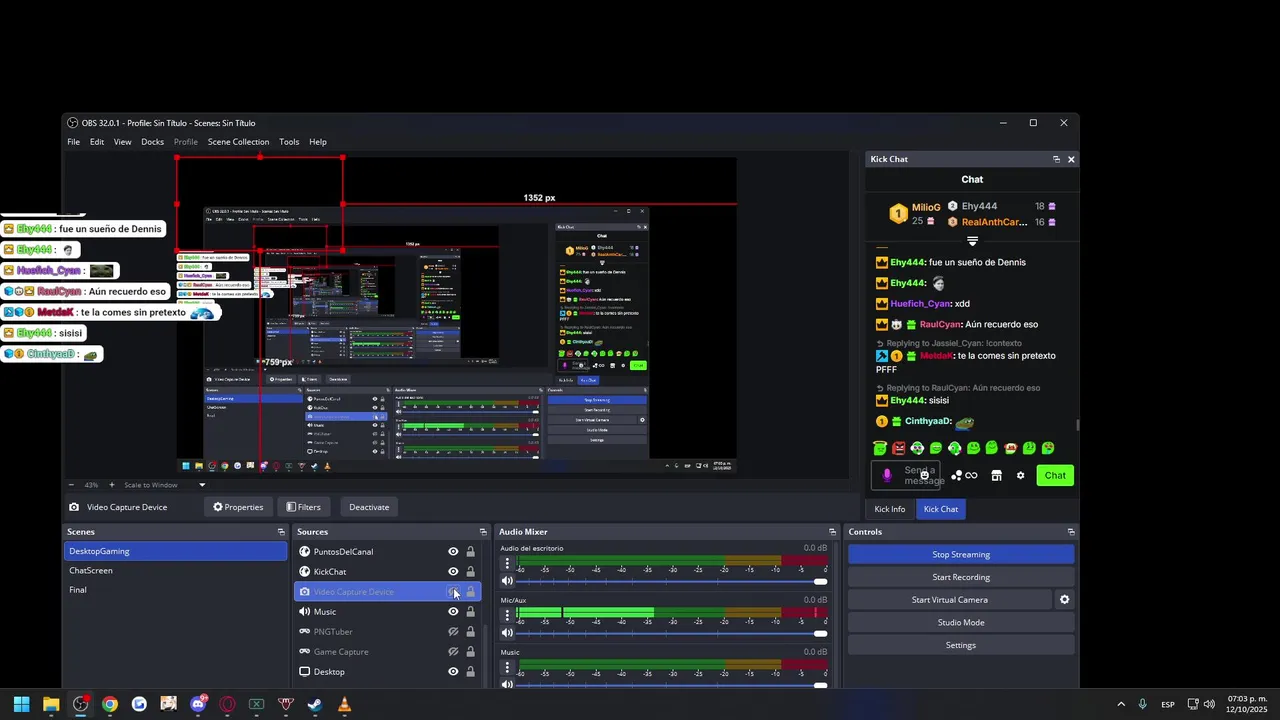Toggle lock on Music source
Screen dimensions: 1280x720
coord(470,612)
